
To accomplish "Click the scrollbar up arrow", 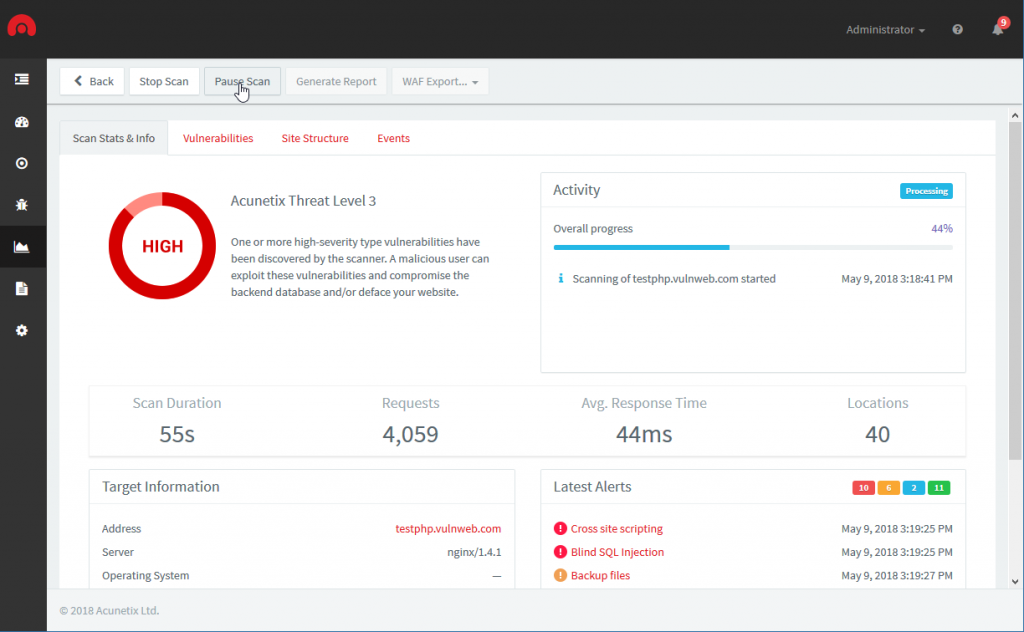I will pos(1015,116).
